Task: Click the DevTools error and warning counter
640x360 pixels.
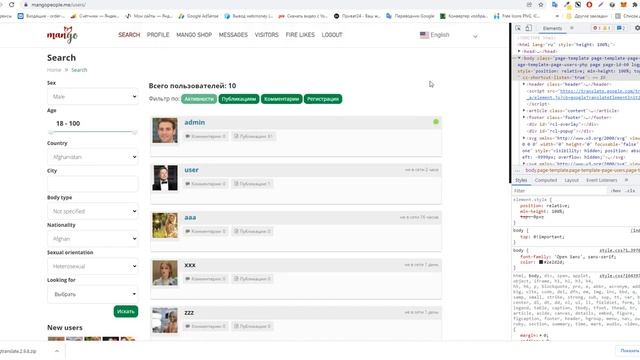Action: [601, 28]
